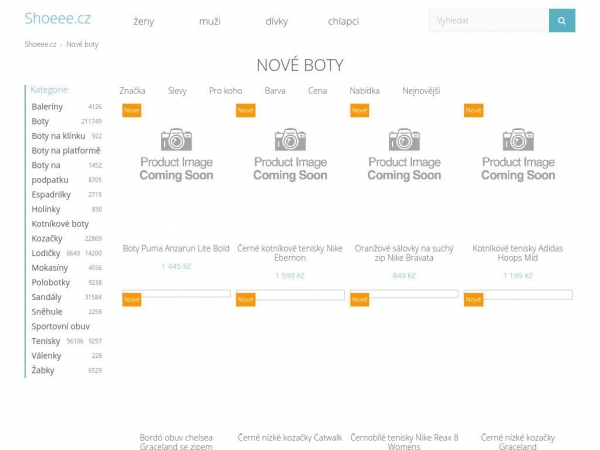The width and height of the screenshot is (600, 450).
Task: Click the Shoeee.cz logo
Action: coord(56,19)
